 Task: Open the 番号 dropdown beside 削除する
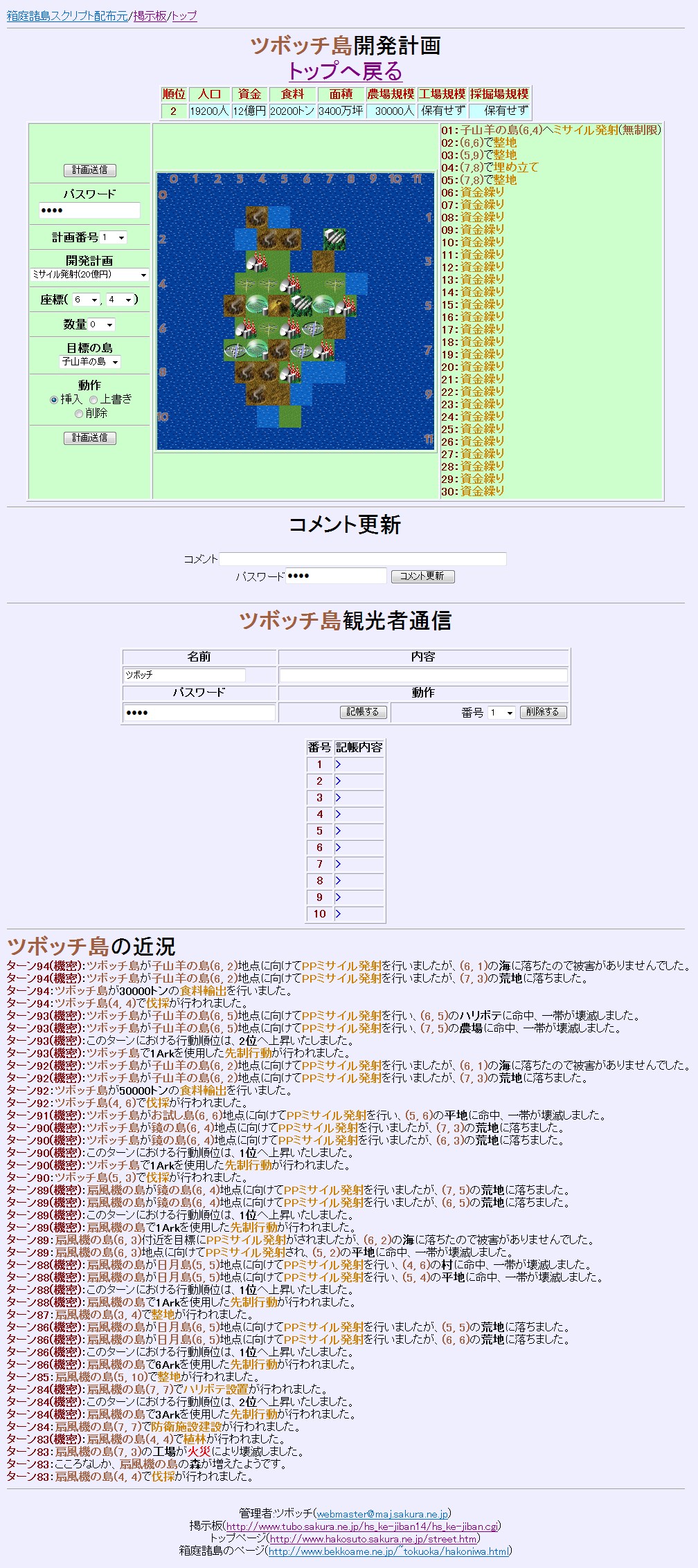[501, 713]
